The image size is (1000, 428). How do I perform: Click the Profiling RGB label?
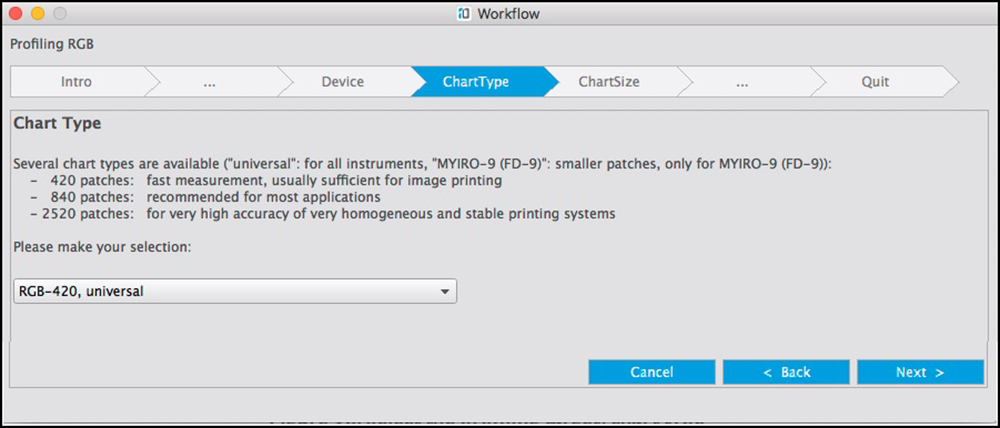(51, 44)
